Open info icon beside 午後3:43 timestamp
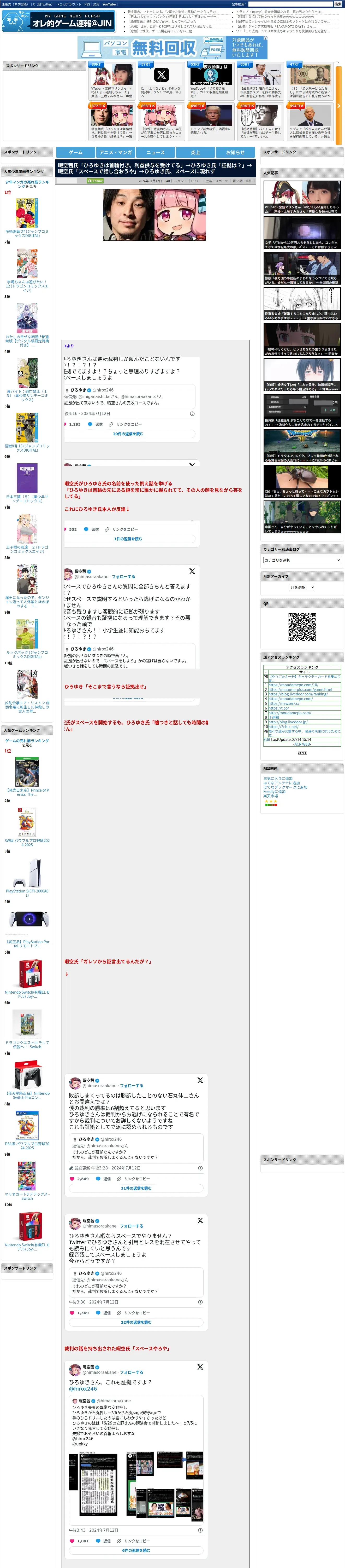The height and width of the screenshot is (1568, 345). coord(200,1530)
